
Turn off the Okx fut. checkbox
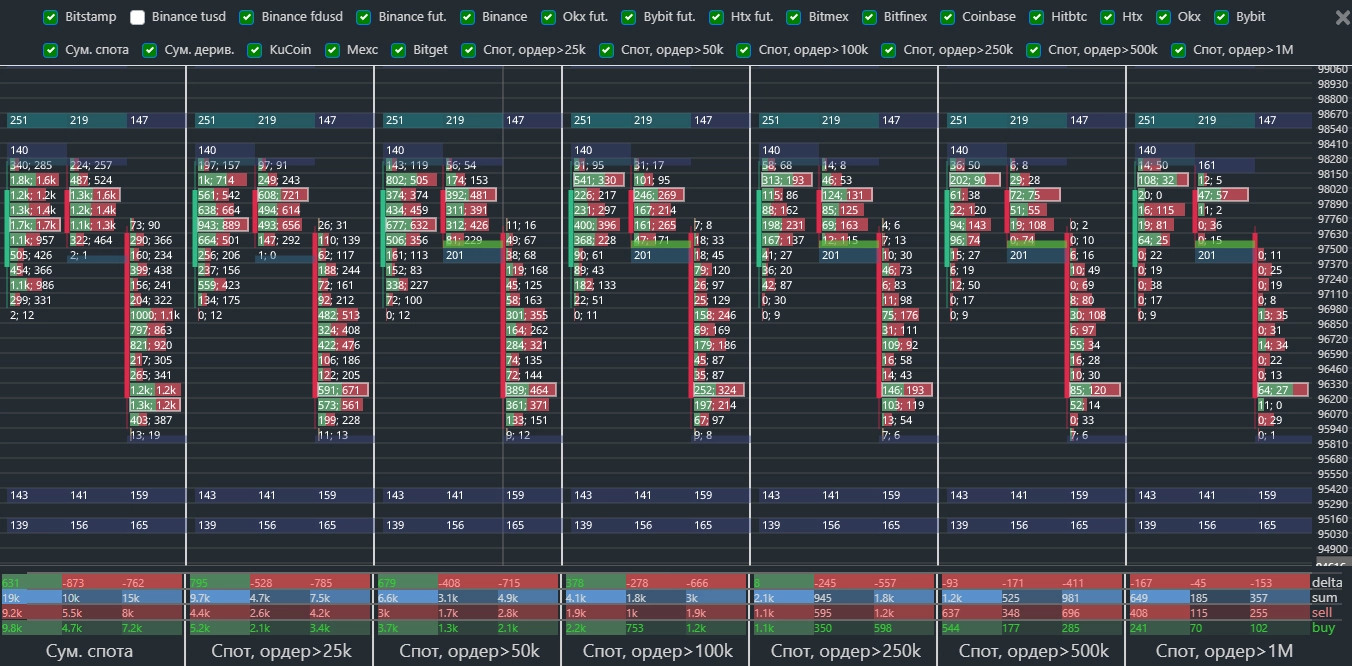point(548,17)
